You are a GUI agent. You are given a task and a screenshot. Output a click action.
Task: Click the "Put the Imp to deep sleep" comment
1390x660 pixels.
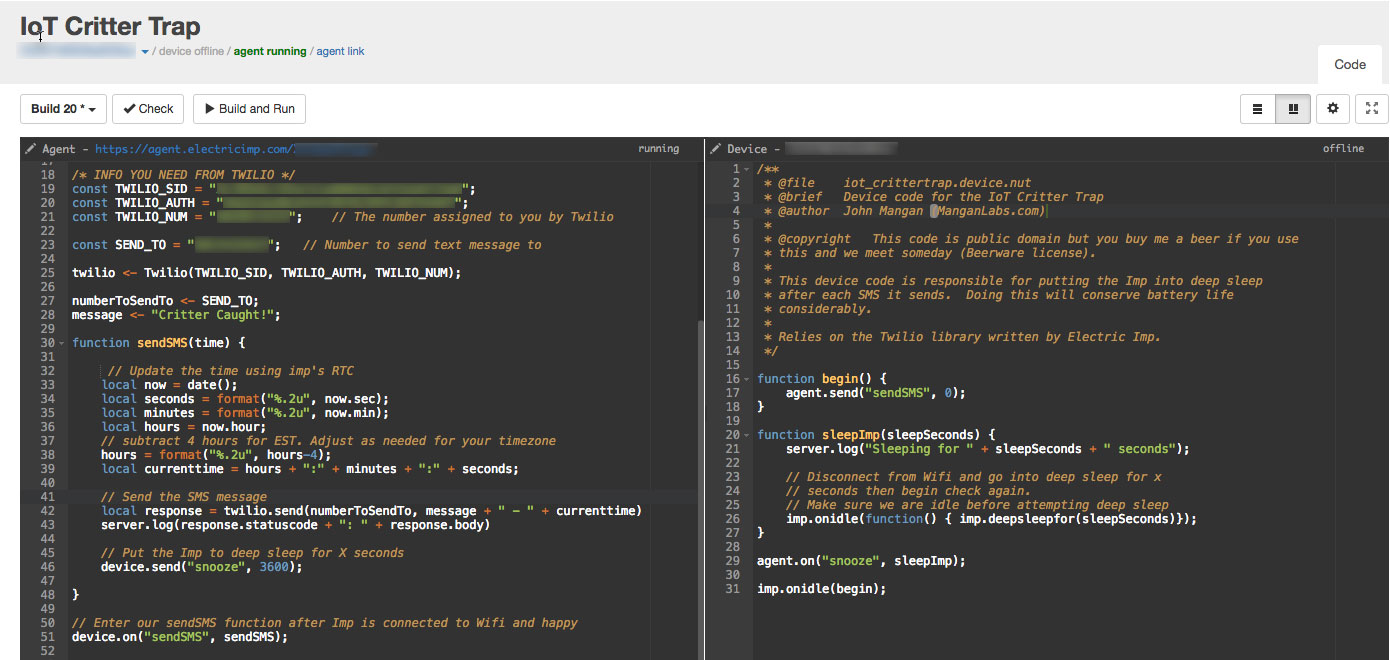click(x=252, y=553)
